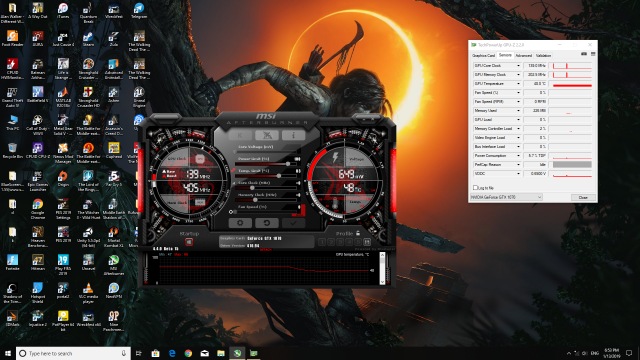Click the profile lock icon in Afterburner

pyautogui.click(x=358, y=233)
